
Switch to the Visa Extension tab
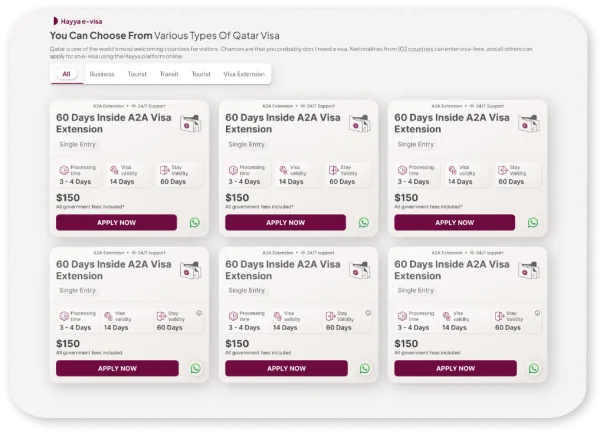(244, 74)
